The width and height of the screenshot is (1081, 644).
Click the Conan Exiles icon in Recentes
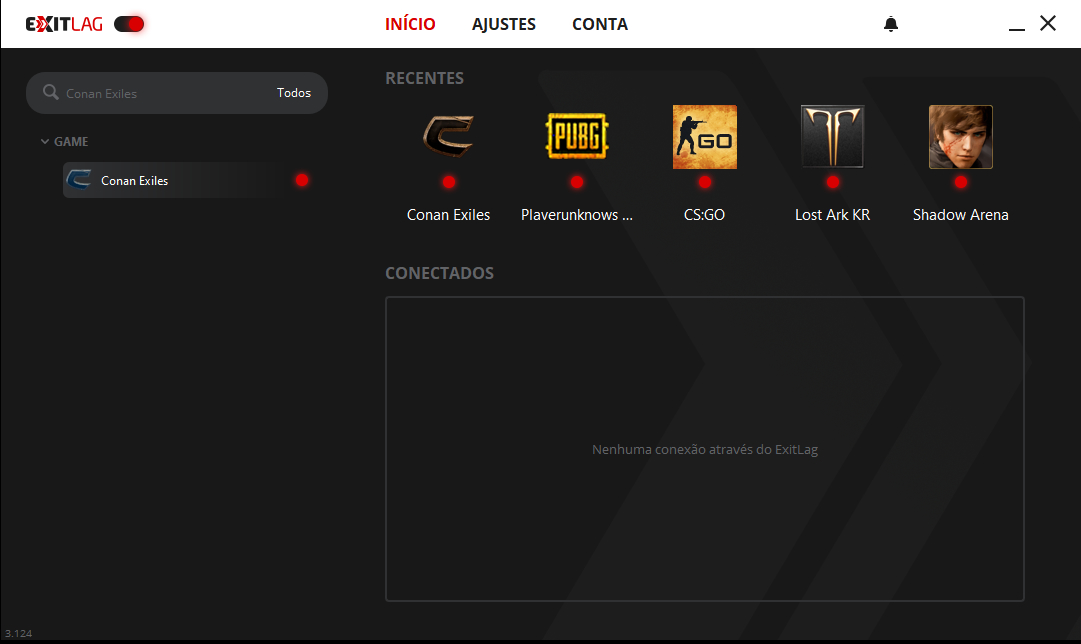point(448,137)
